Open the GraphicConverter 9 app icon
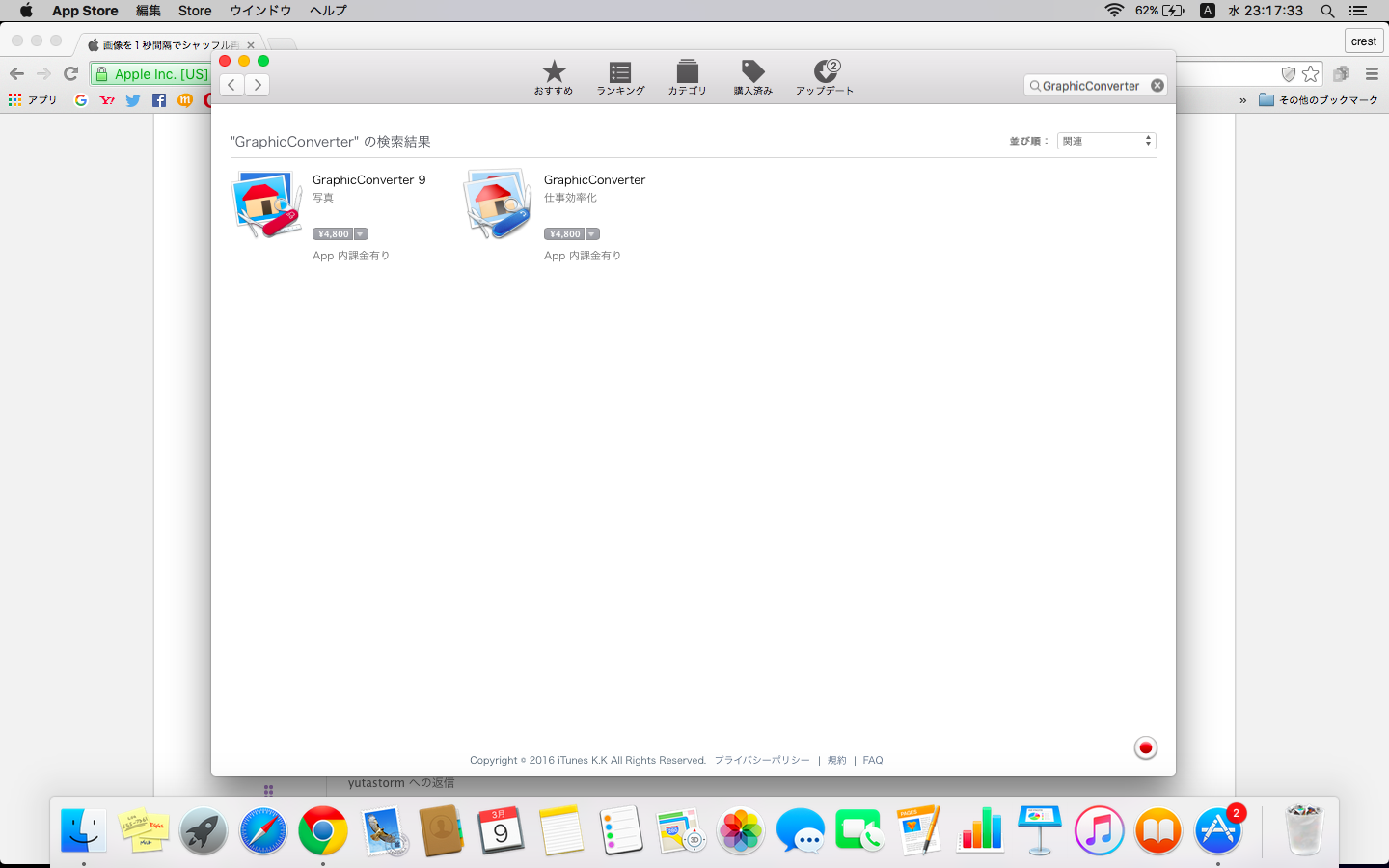This screenshot has height=868, width=1389. (x=267, y=203)
